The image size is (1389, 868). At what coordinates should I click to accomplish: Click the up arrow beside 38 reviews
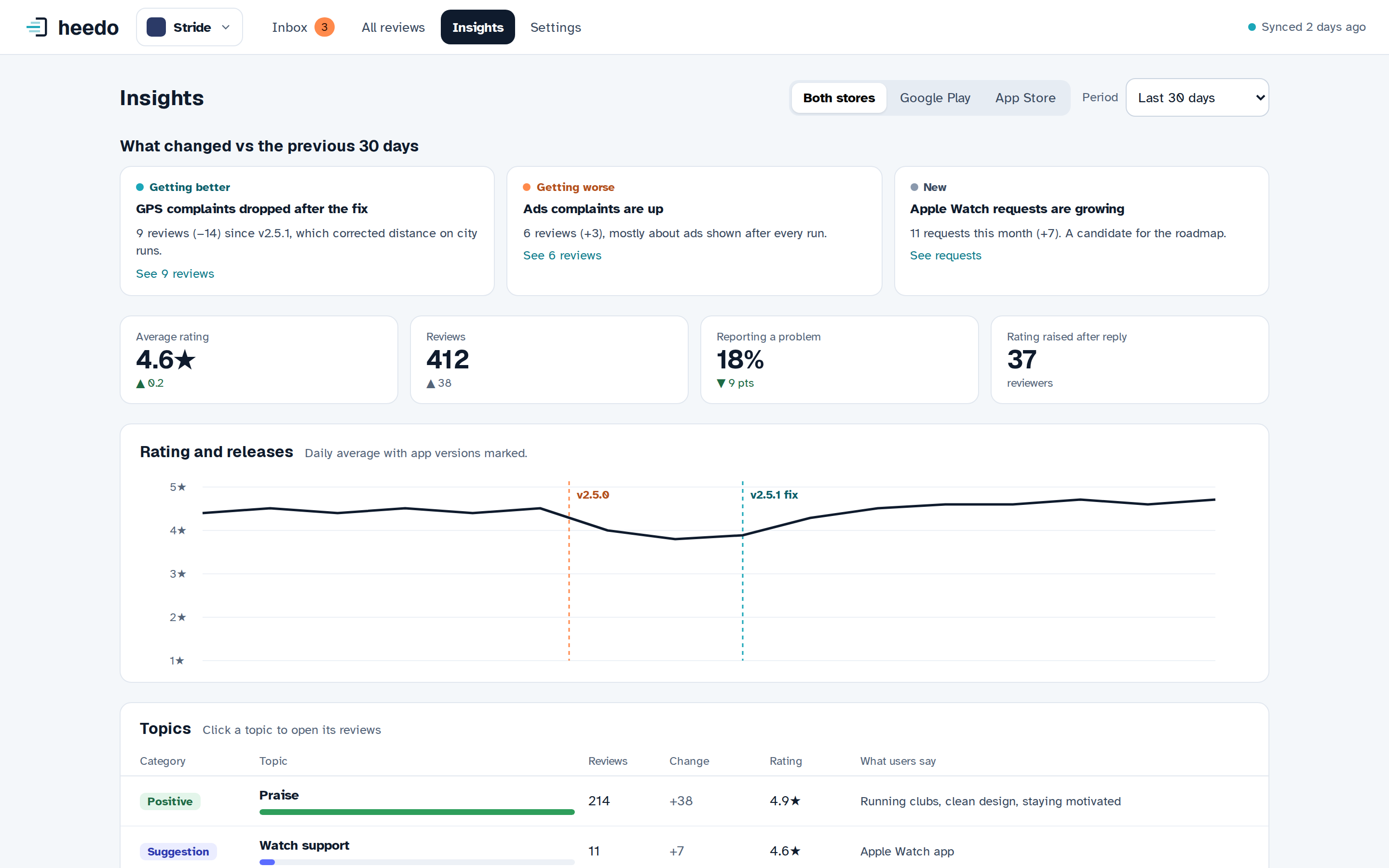[431, 383]
